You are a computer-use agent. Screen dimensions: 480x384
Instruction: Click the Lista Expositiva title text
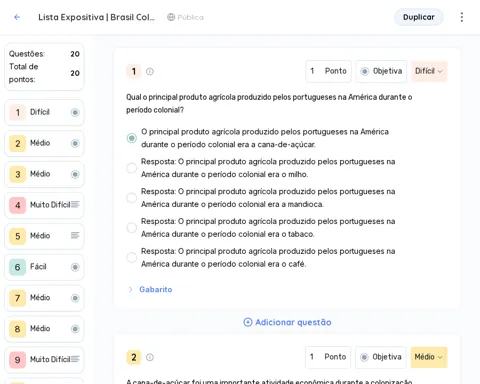(96, 17)
